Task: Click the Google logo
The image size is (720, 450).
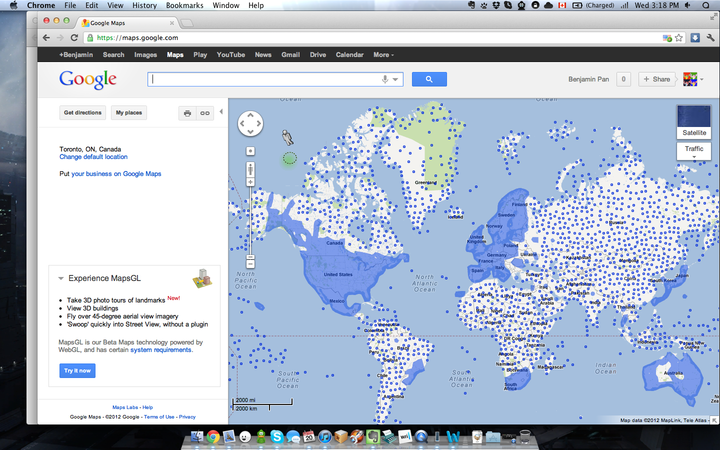Action: pos(88,80)
